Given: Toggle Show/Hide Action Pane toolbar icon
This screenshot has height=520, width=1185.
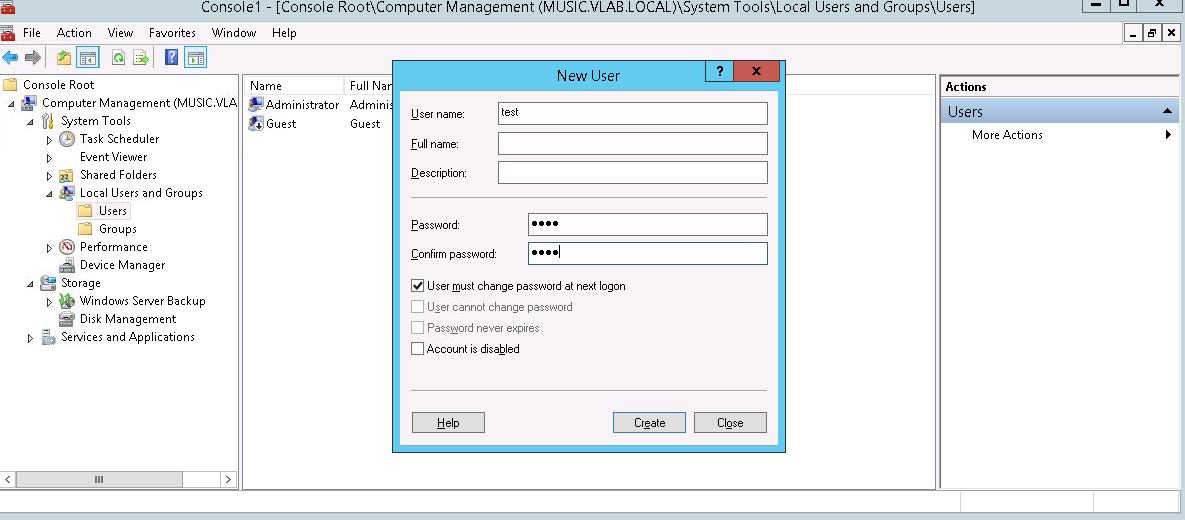Looking at the screenshot, I should click(195, 57).
